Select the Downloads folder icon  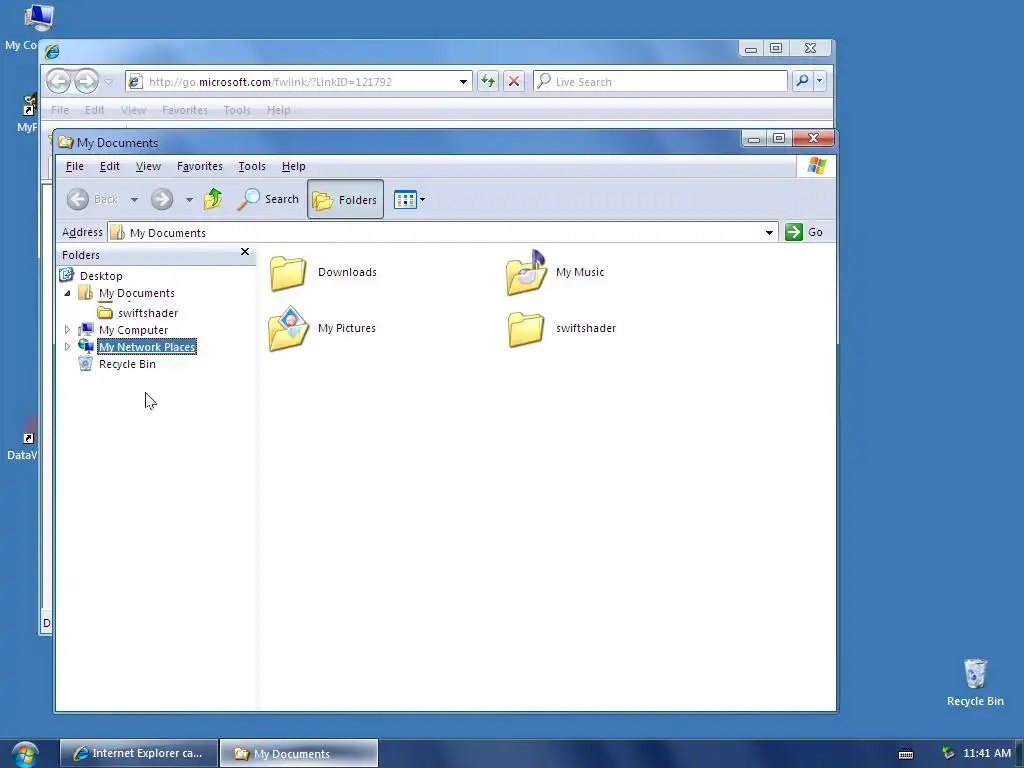(x=288, y=272)
